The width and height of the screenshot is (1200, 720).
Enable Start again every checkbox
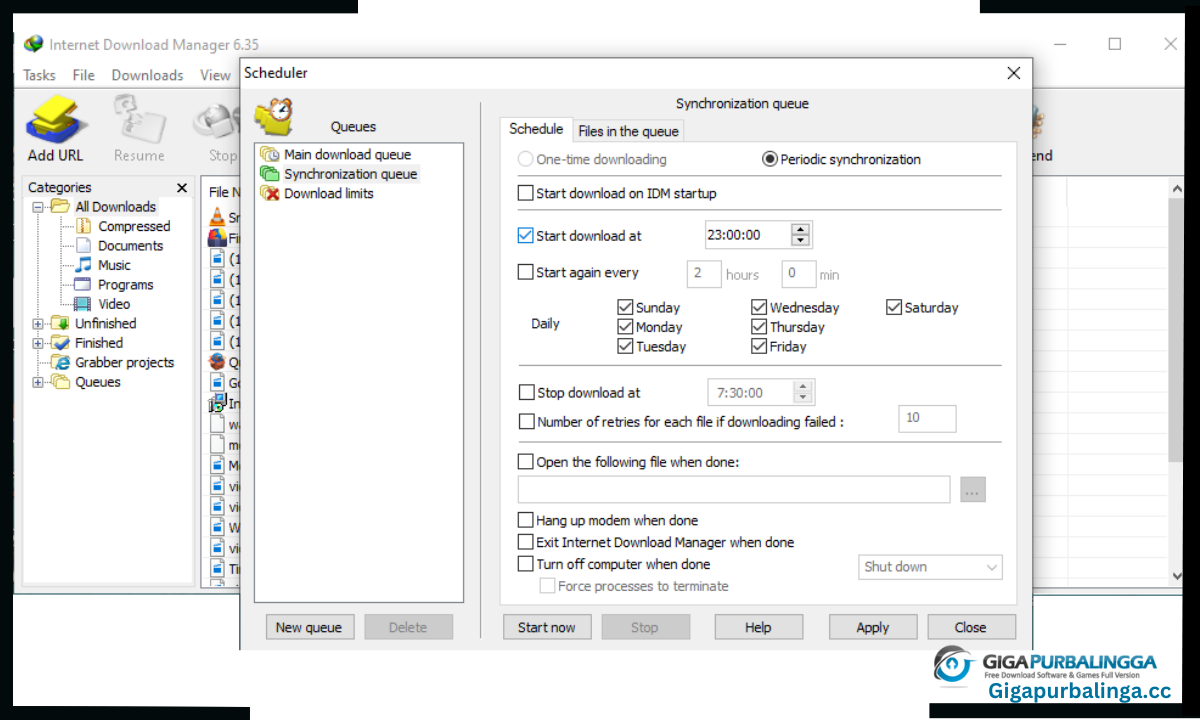(526, 272)
